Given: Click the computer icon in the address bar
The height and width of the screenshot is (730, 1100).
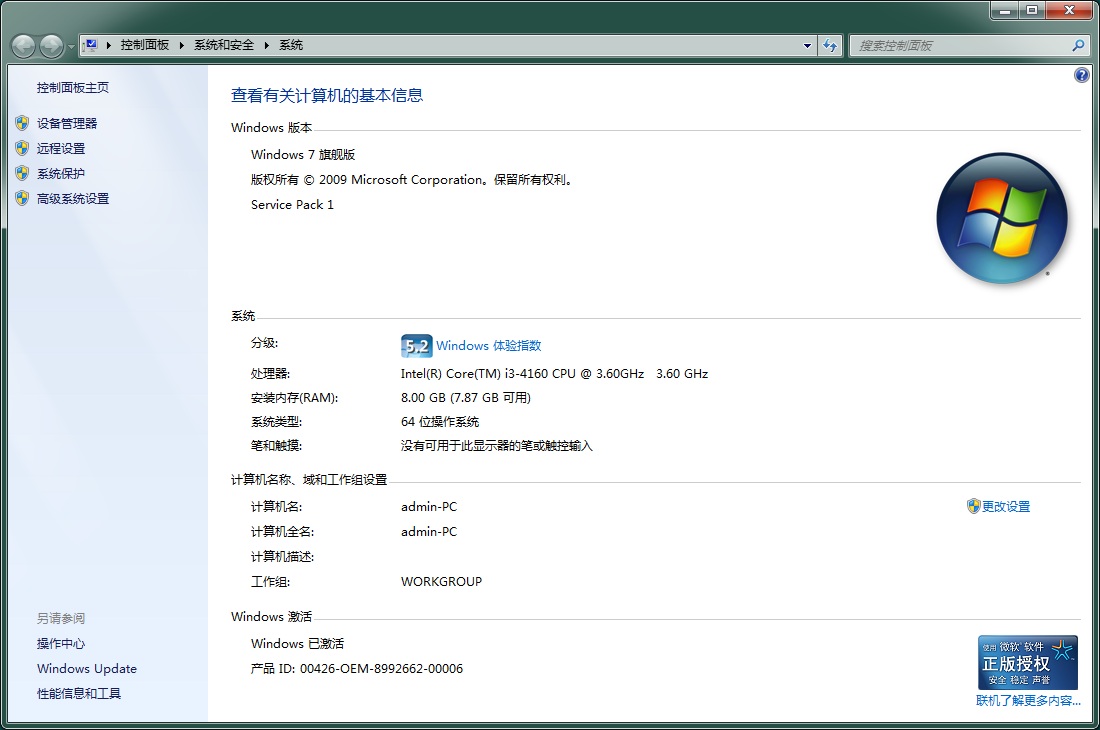Looking at the screenshot, I should coord(91,45).
